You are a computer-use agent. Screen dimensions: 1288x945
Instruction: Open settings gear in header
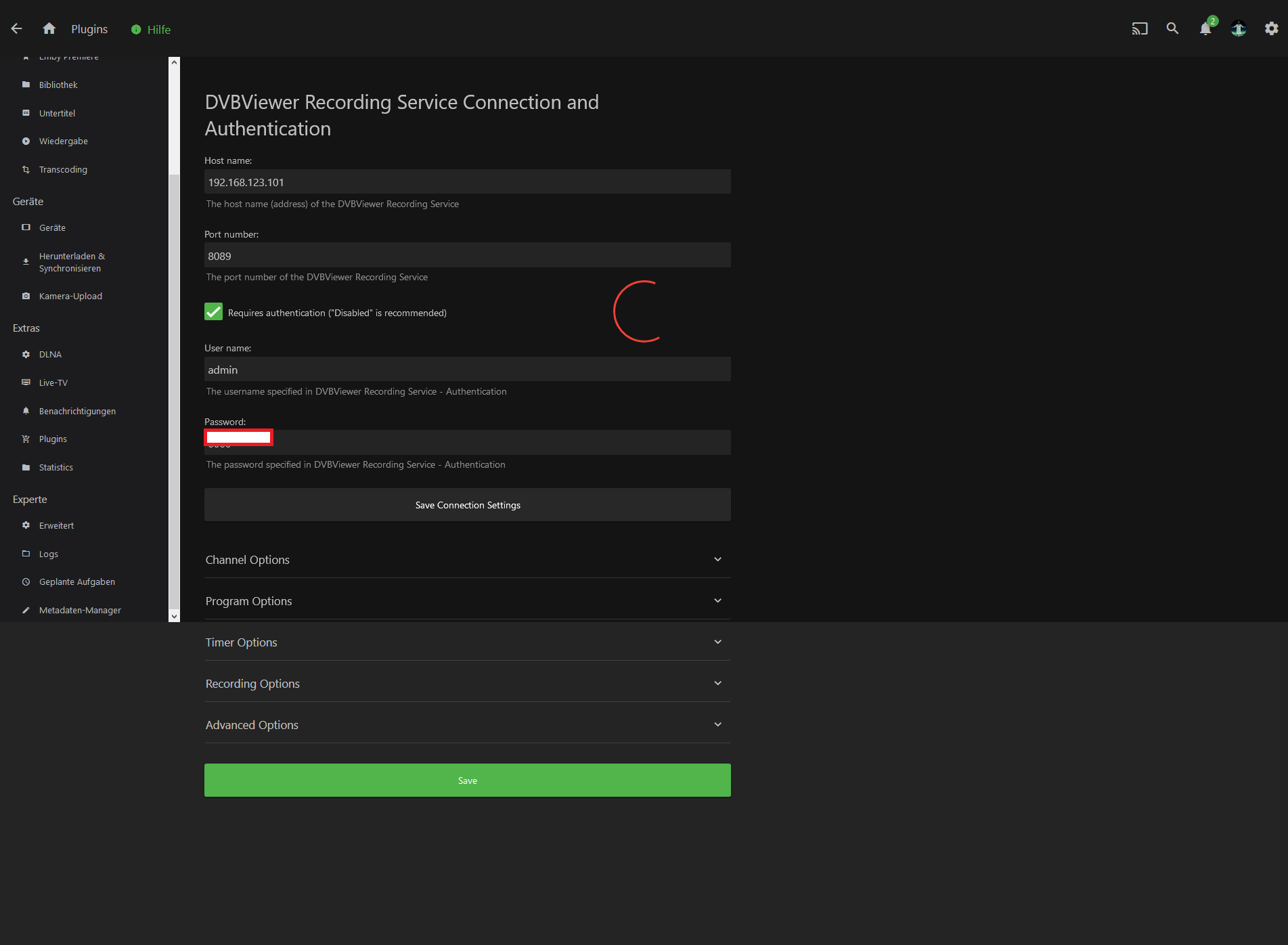tap(1272, 28)
